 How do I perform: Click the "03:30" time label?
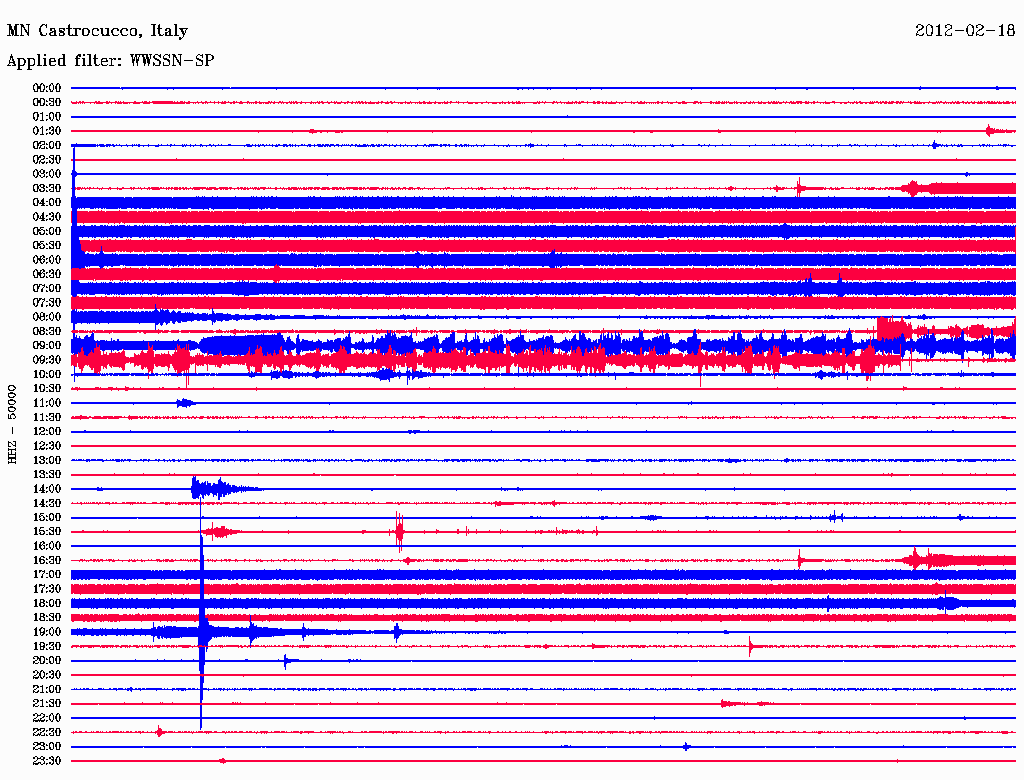pos(46,188)
